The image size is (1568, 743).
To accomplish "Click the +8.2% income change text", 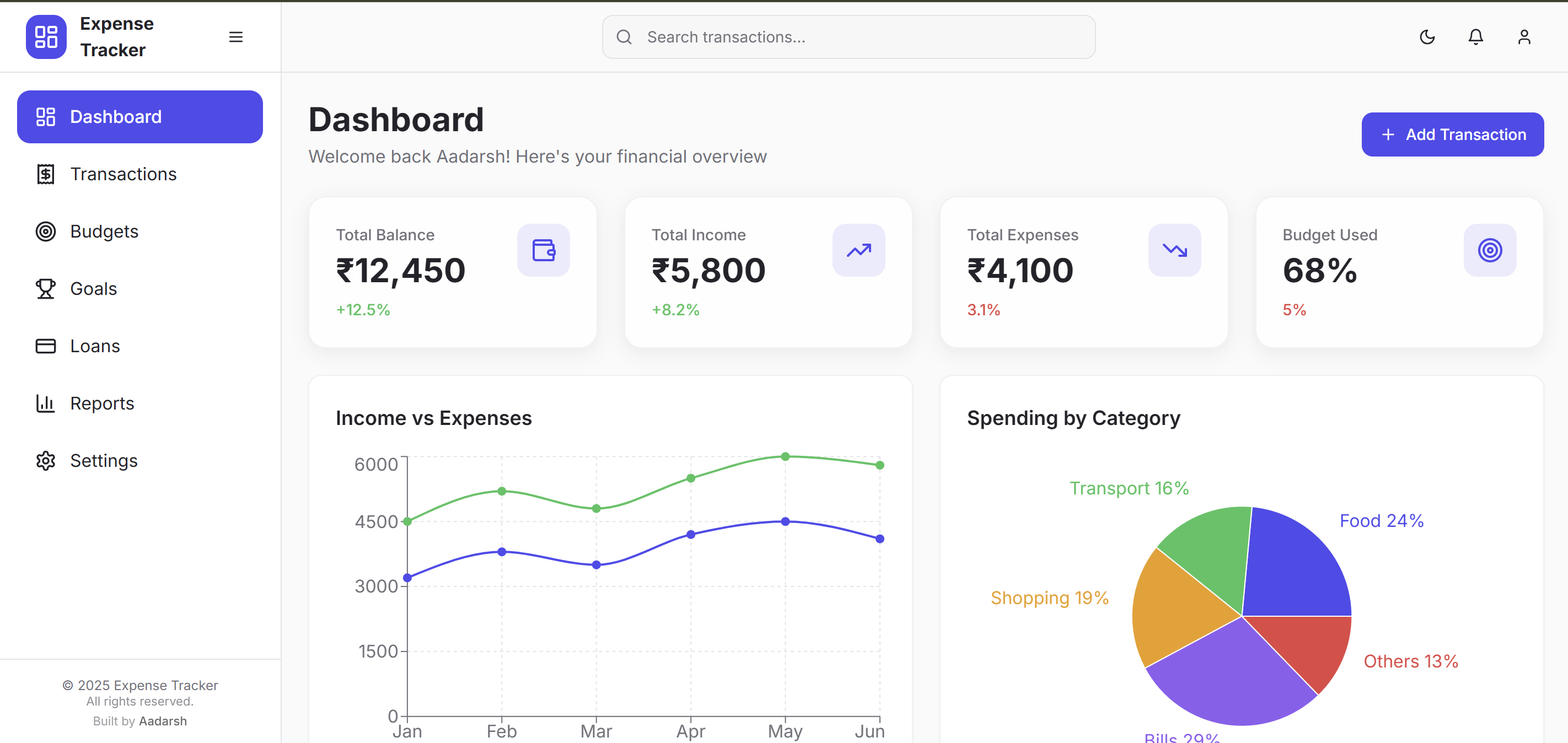I will (x=675, y=310).
